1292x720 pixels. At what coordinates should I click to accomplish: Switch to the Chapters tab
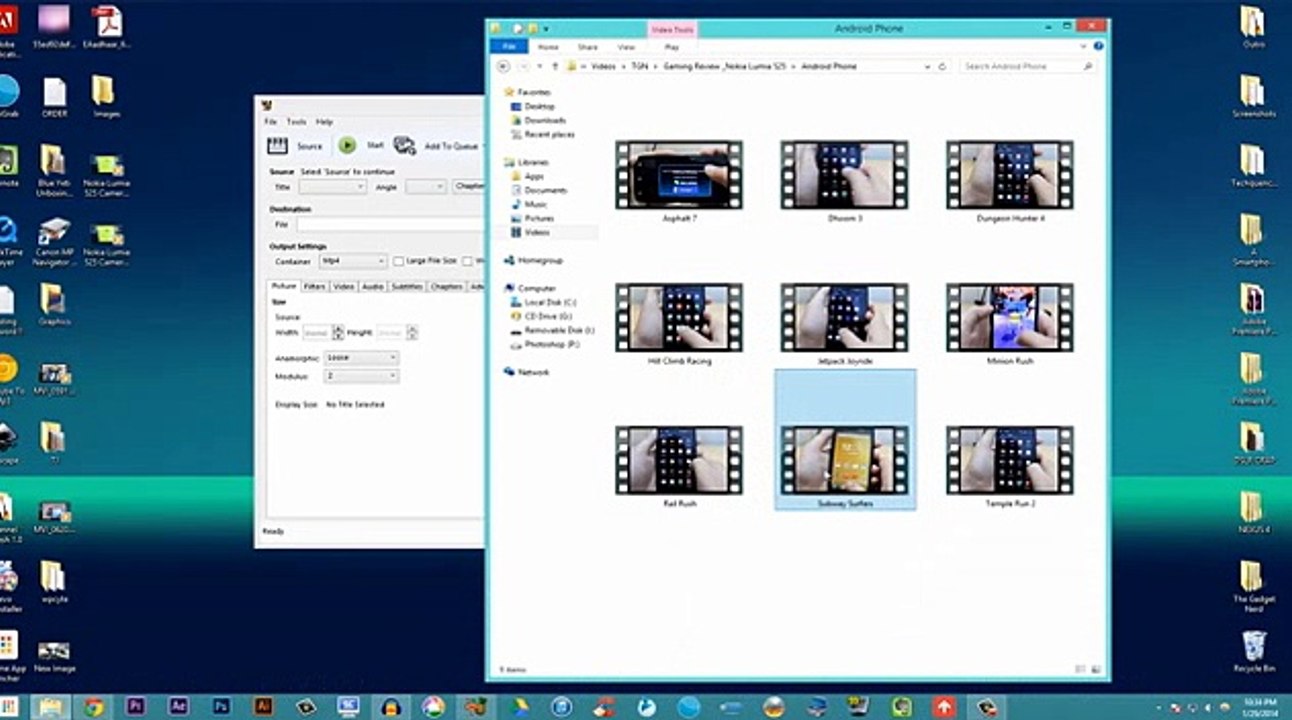click(446, 287)
